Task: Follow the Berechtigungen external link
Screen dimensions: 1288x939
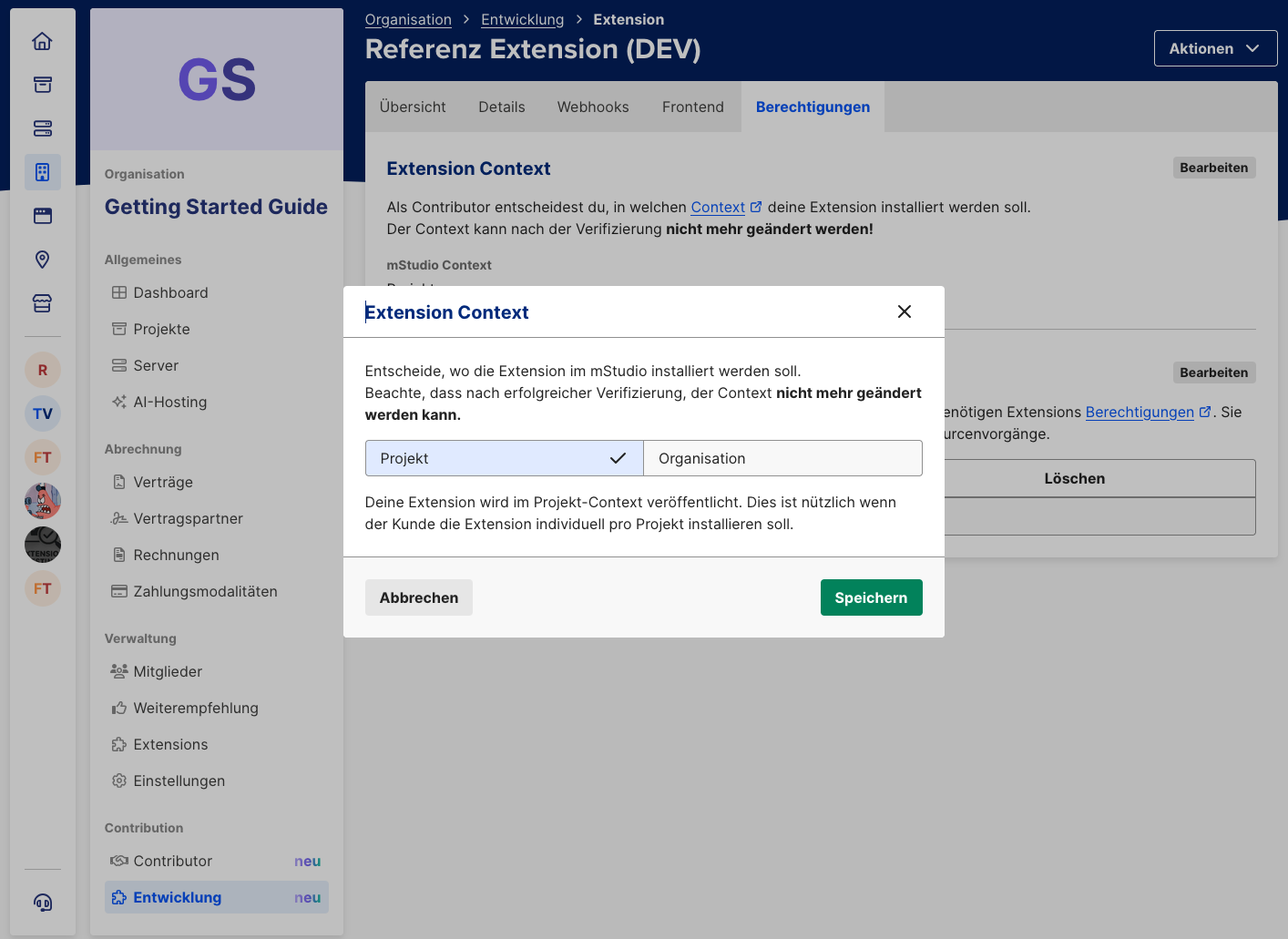Action: tap(1140, 412)
